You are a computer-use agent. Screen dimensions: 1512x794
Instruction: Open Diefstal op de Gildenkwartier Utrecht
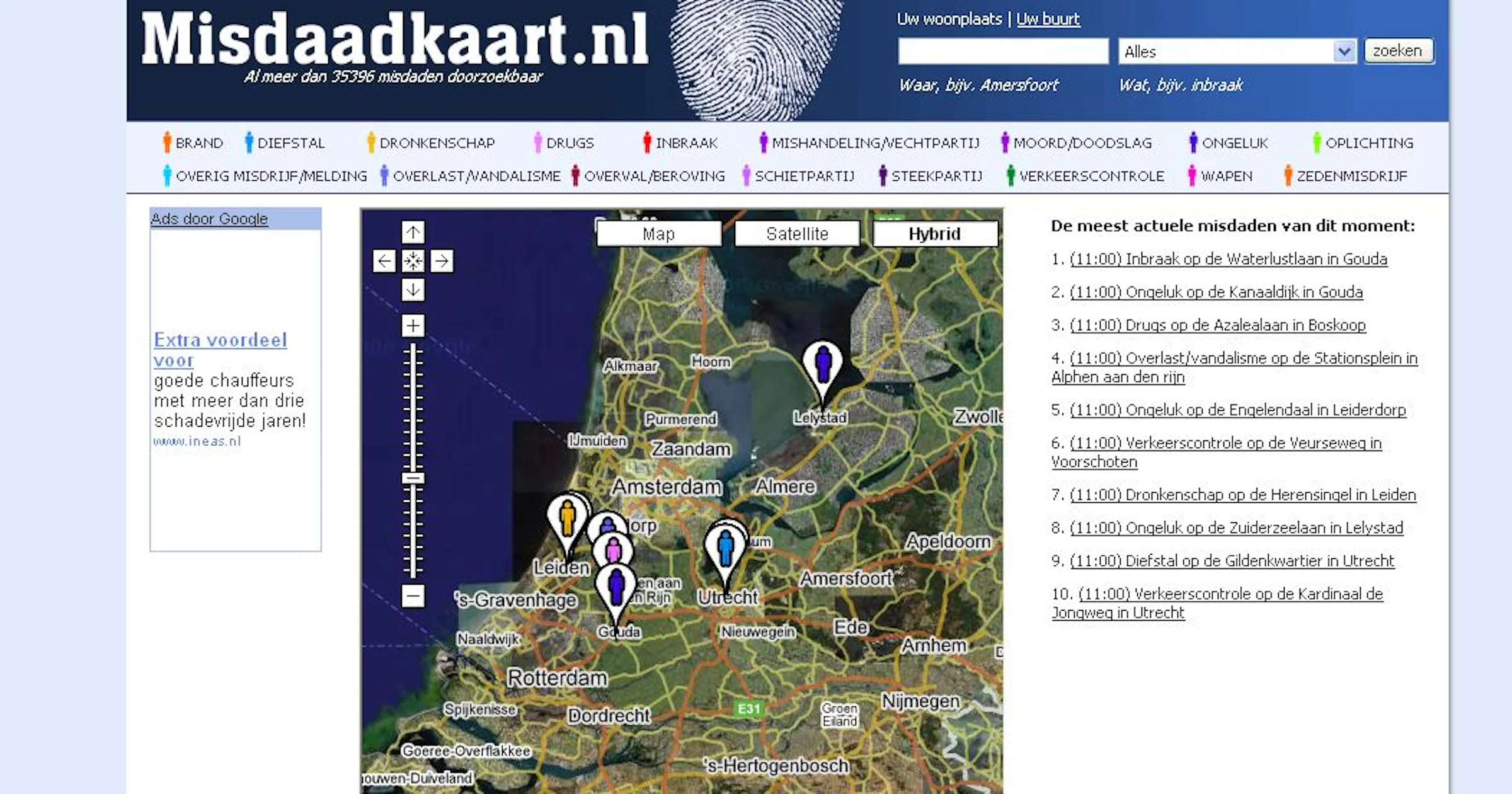click(x=1232, y=561)
